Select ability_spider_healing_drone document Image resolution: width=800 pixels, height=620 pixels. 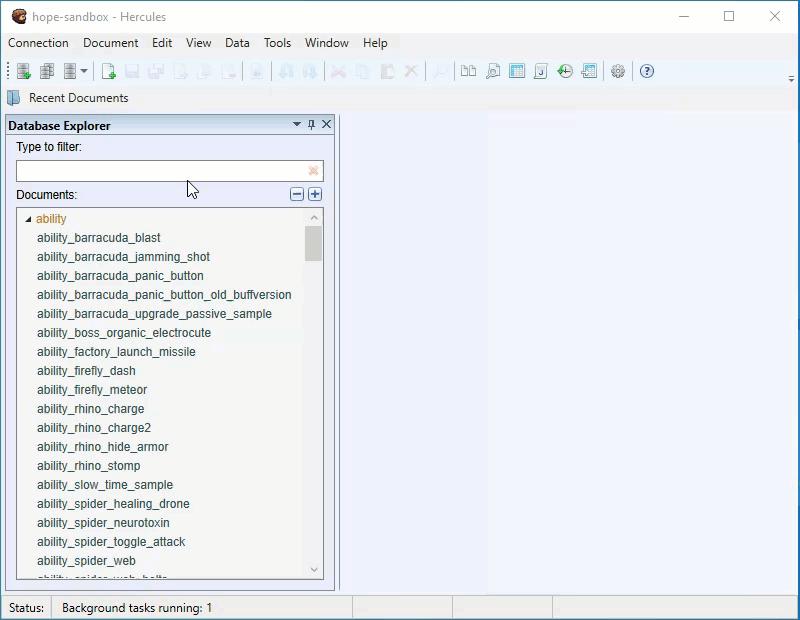click(x=113, y=504)
